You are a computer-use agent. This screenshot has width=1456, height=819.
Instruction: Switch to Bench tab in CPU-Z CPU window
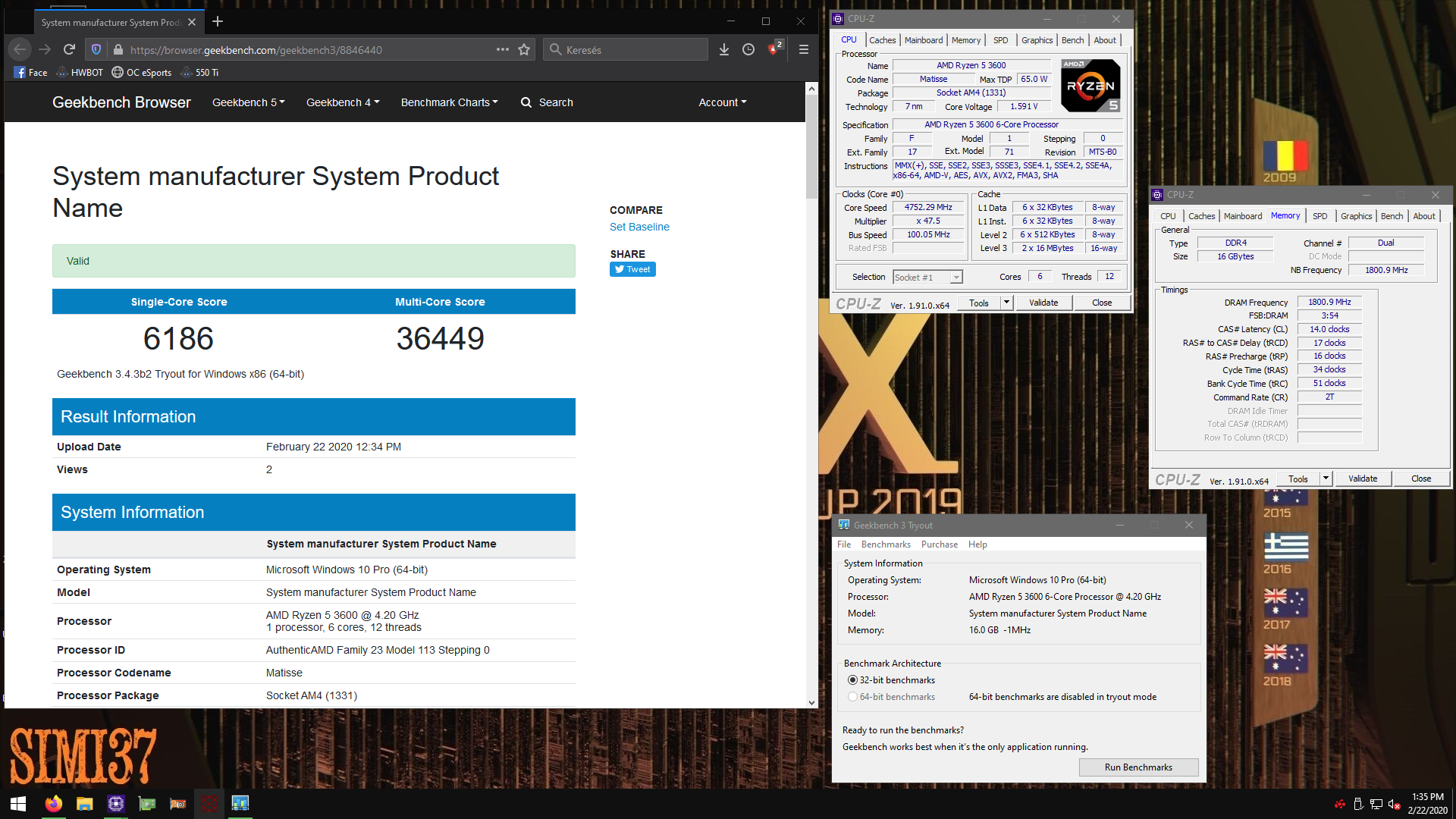click(x=1072, y=40)
